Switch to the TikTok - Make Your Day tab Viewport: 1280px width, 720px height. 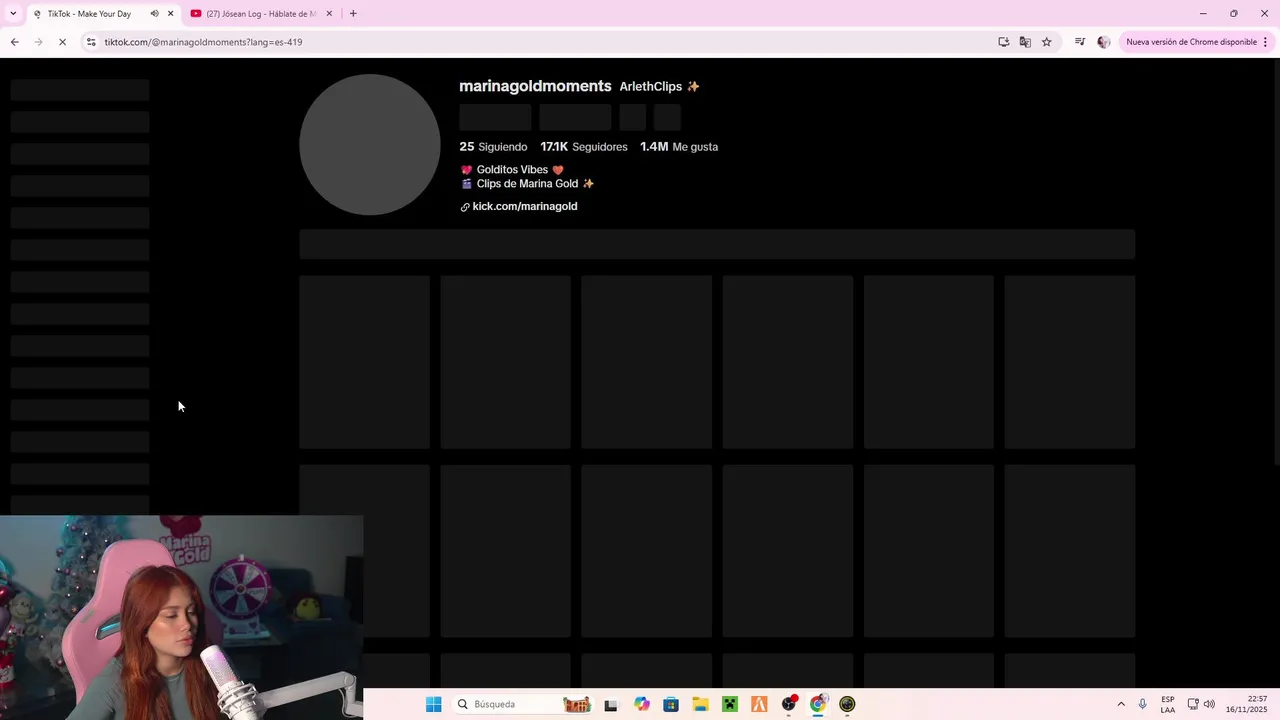pyautogui.click(x=88, y=14)
